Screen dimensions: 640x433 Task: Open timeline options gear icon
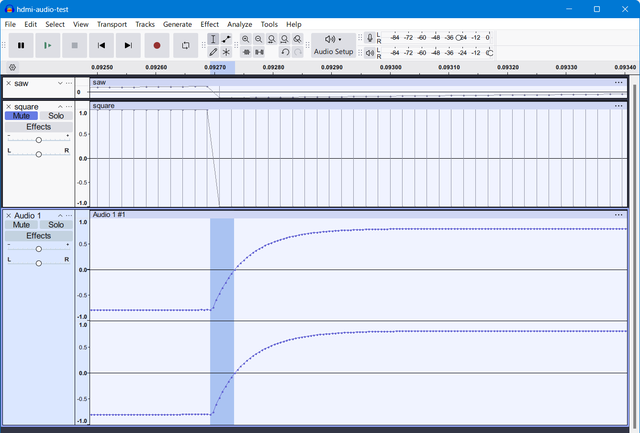tap(12, 67)
